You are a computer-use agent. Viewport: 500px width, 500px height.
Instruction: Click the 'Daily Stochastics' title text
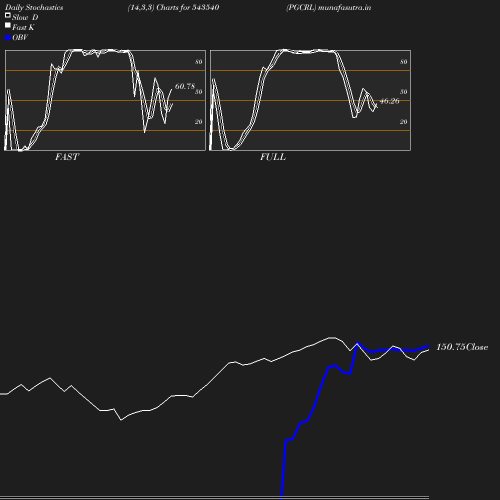(34, 8)
